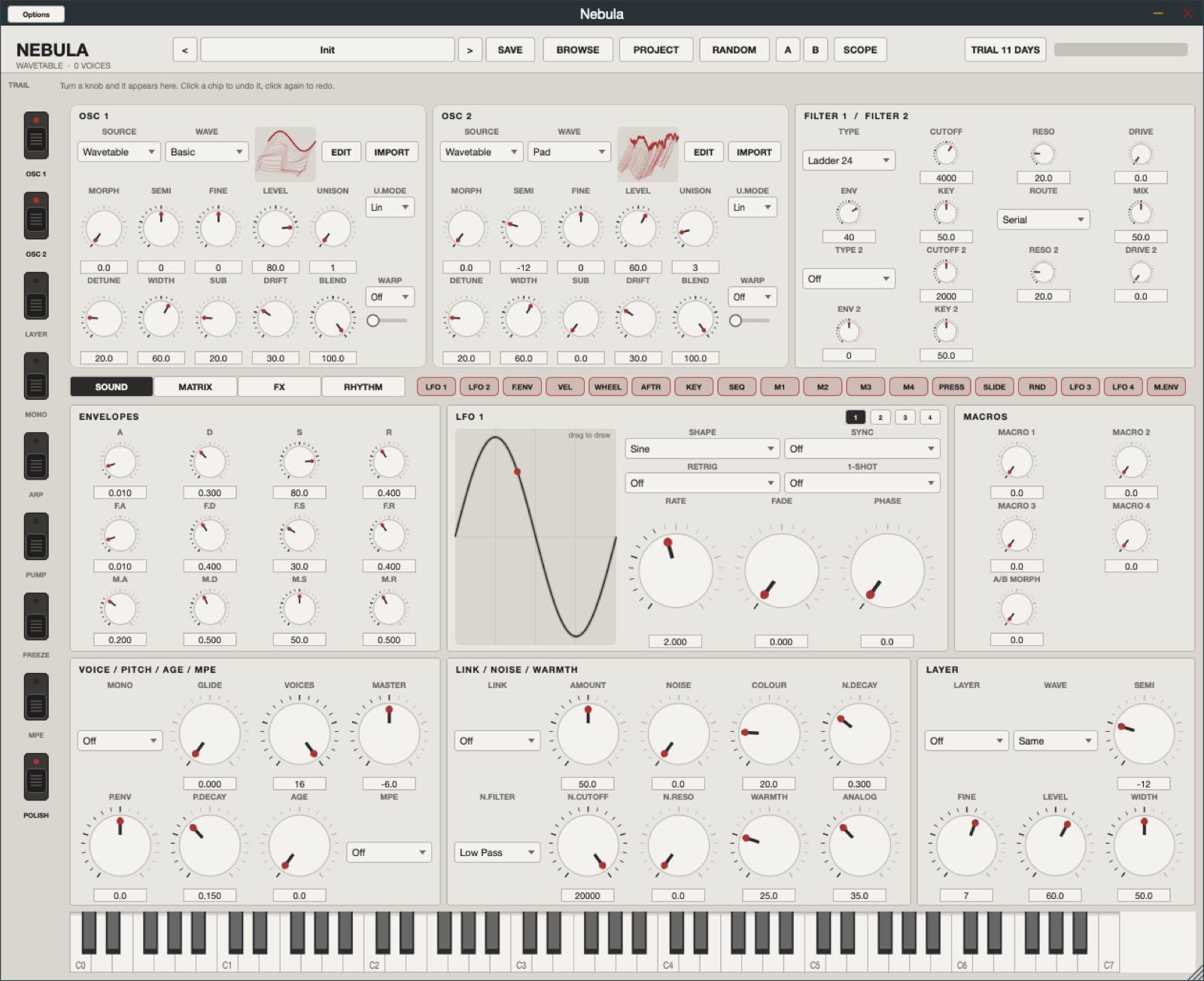Click the Options menu button

pos(36,14)
